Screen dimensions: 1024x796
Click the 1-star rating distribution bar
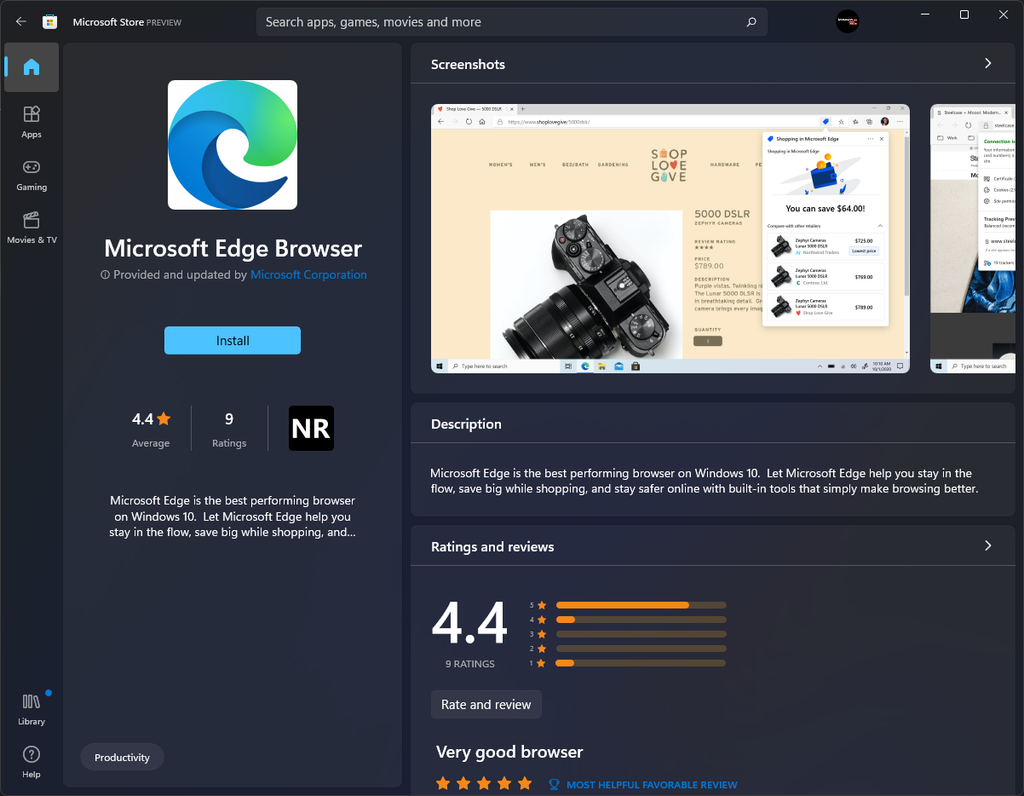click(x=641, y=663)
